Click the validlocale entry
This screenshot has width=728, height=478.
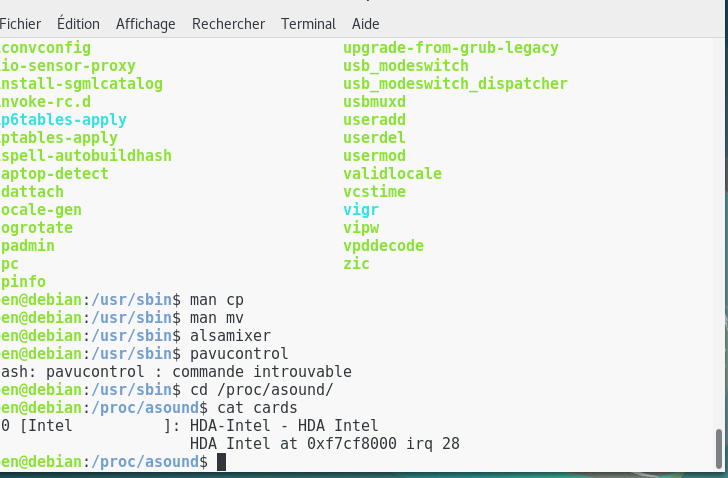point(392,174)
